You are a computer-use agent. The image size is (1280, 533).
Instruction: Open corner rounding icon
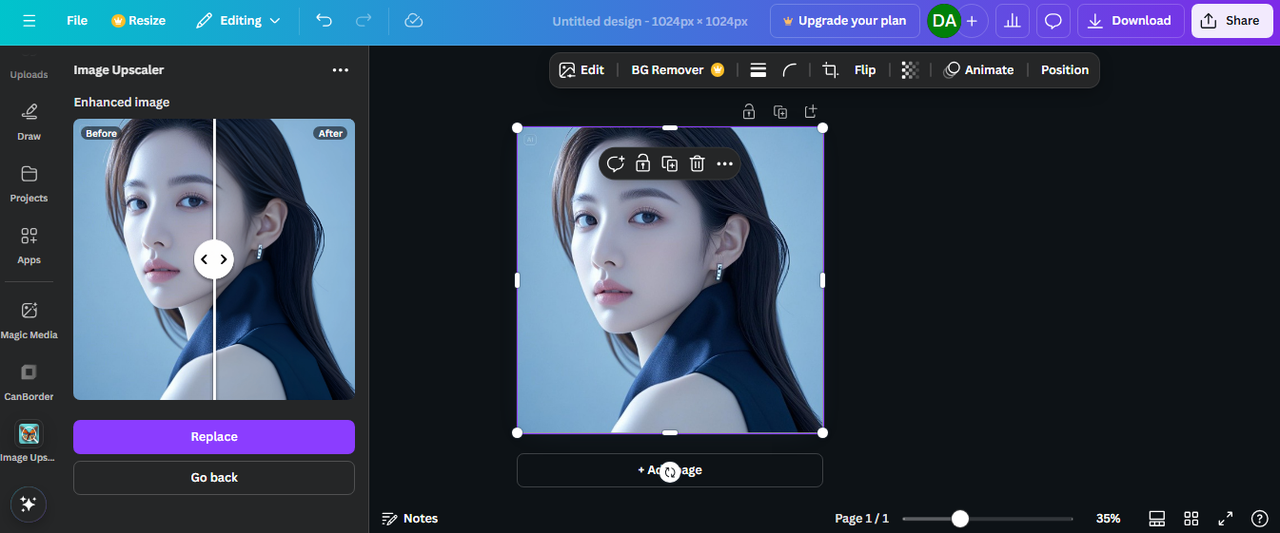pyautogui.click(x=790, y=70)
